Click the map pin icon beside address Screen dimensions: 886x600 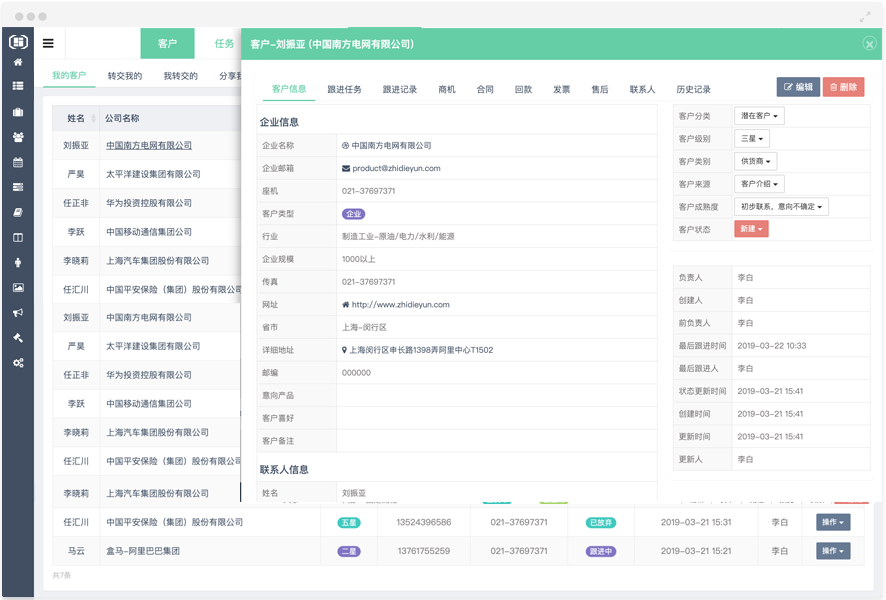click(344, 350)
